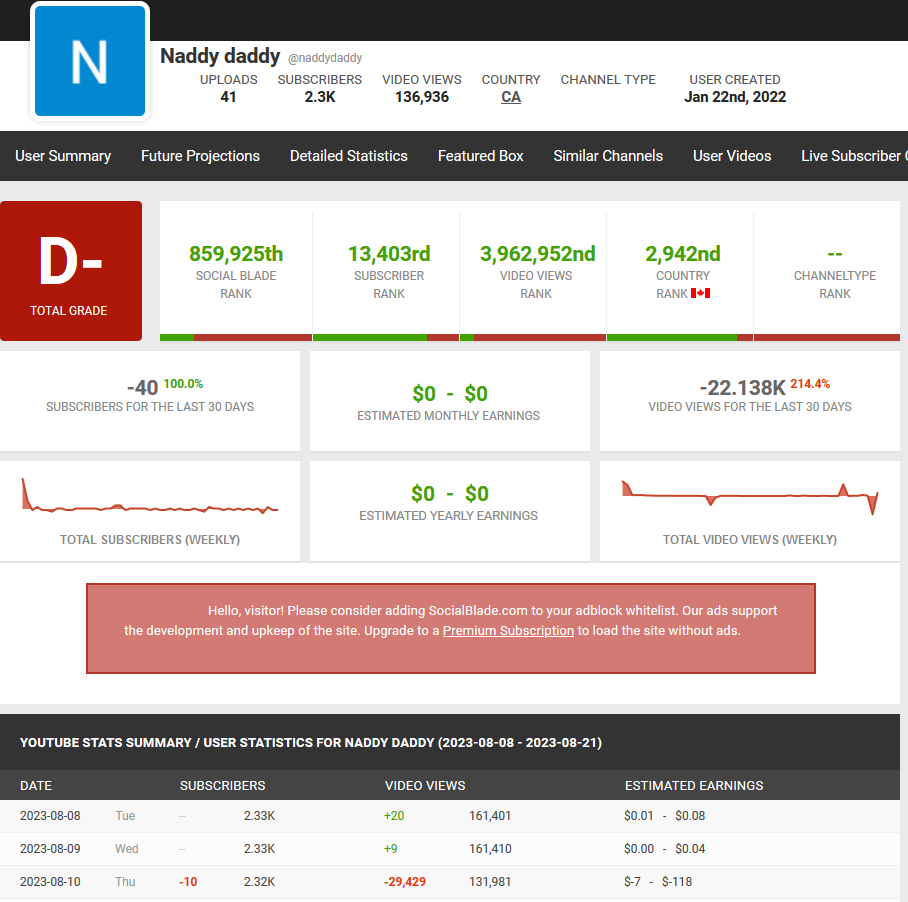View the Similar Channels tab
This screenshot has height=902, width=908.
point(608,156)
